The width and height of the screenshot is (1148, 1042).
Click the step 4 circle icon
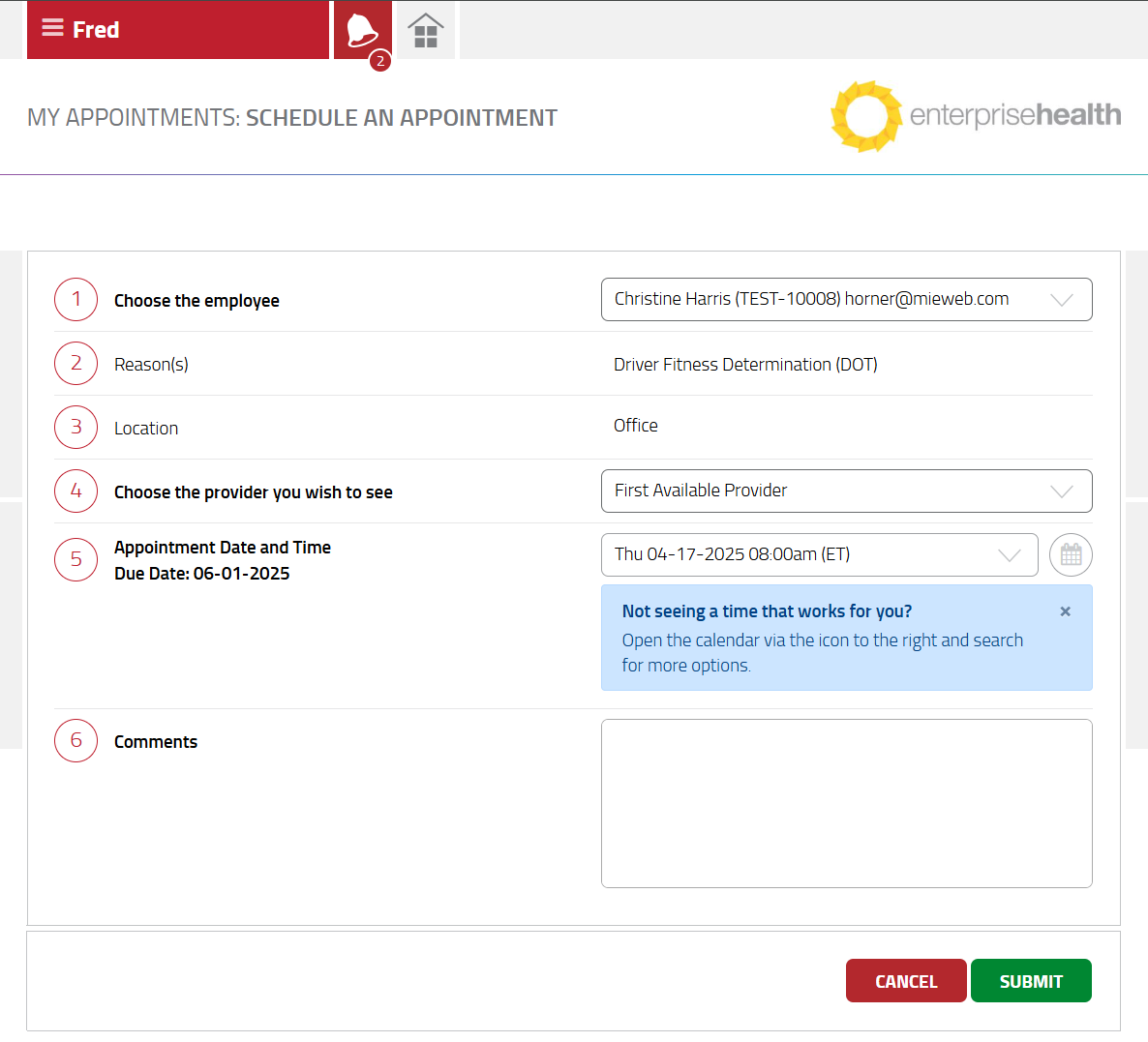(x=76, y=491)
